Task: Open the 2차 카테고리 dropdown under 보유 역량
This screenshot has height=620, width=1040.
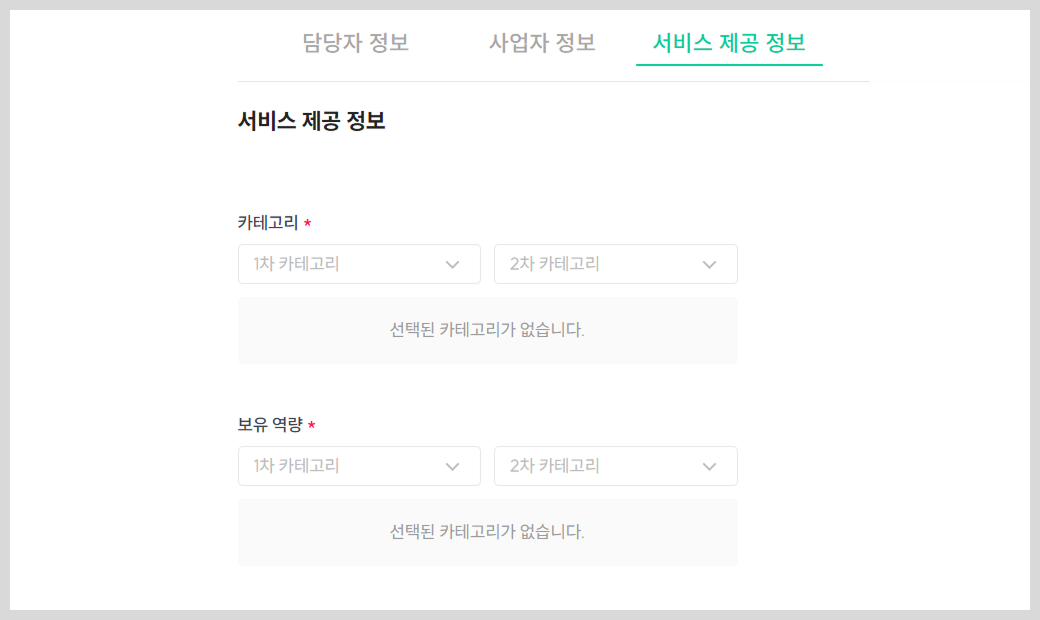Action: pyautogui.click(x=616, y=466)
